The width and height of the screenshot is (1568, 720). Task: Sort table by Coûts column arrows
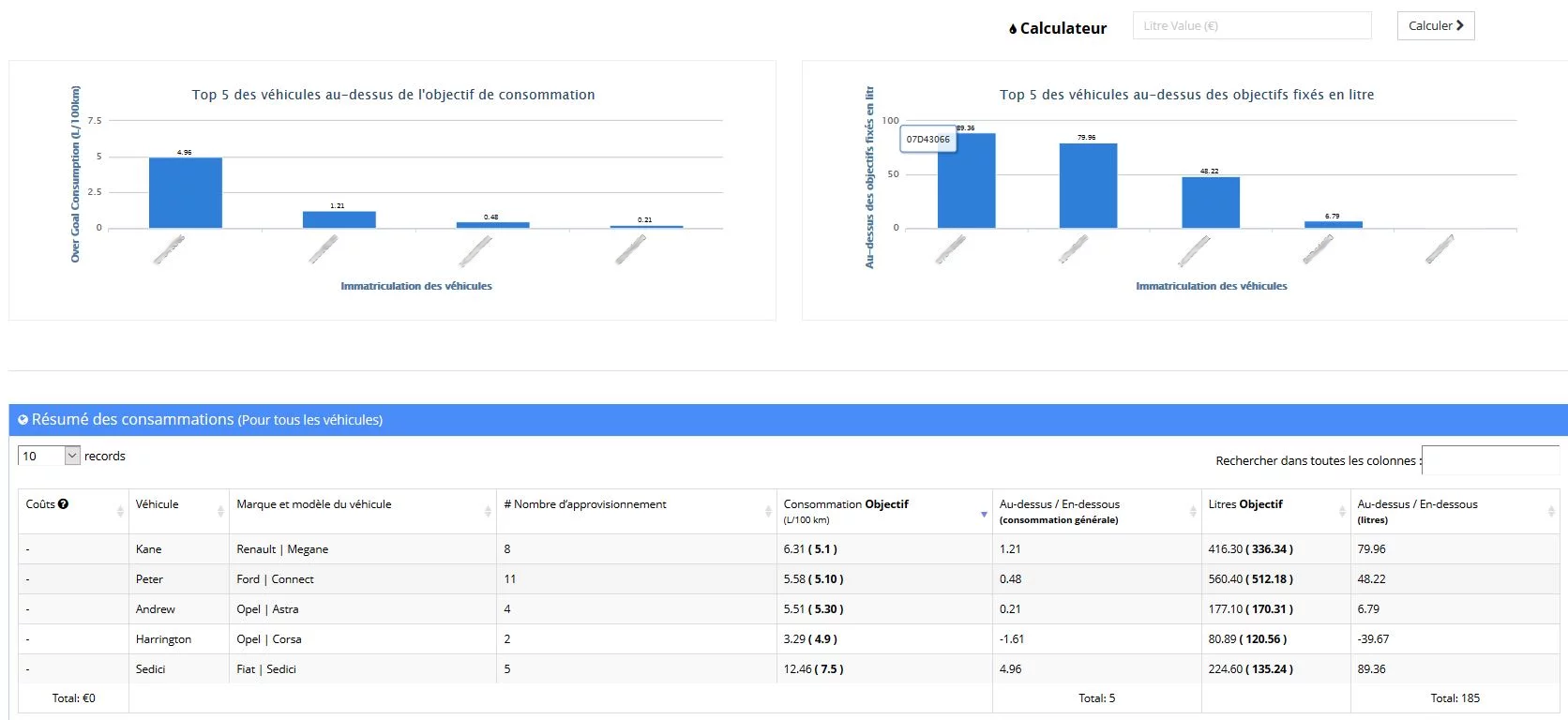click(120, 511)
